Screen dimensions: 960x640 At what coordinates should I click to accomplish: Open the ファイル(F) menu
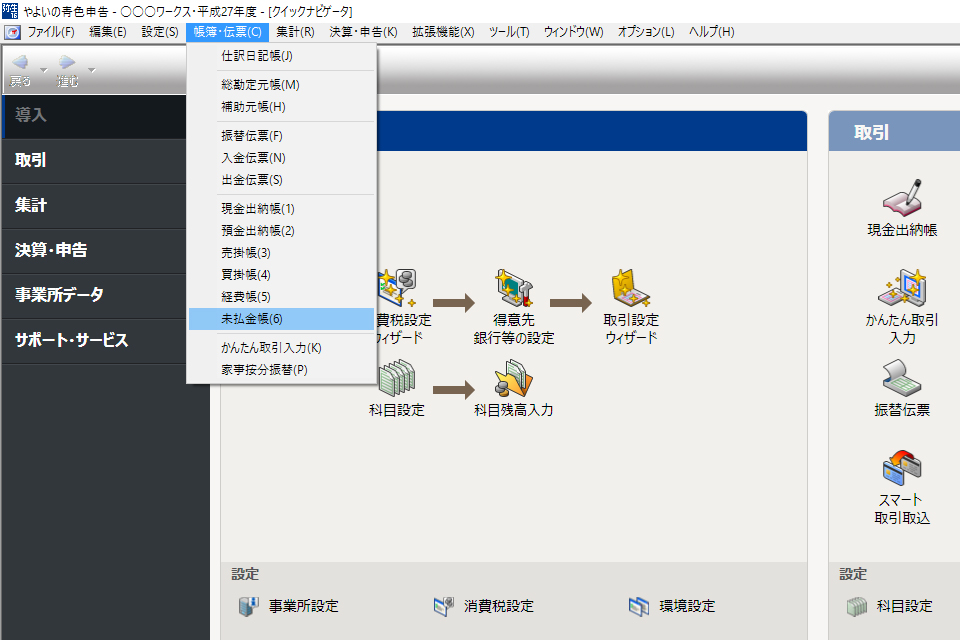click(x=51, y=32)
